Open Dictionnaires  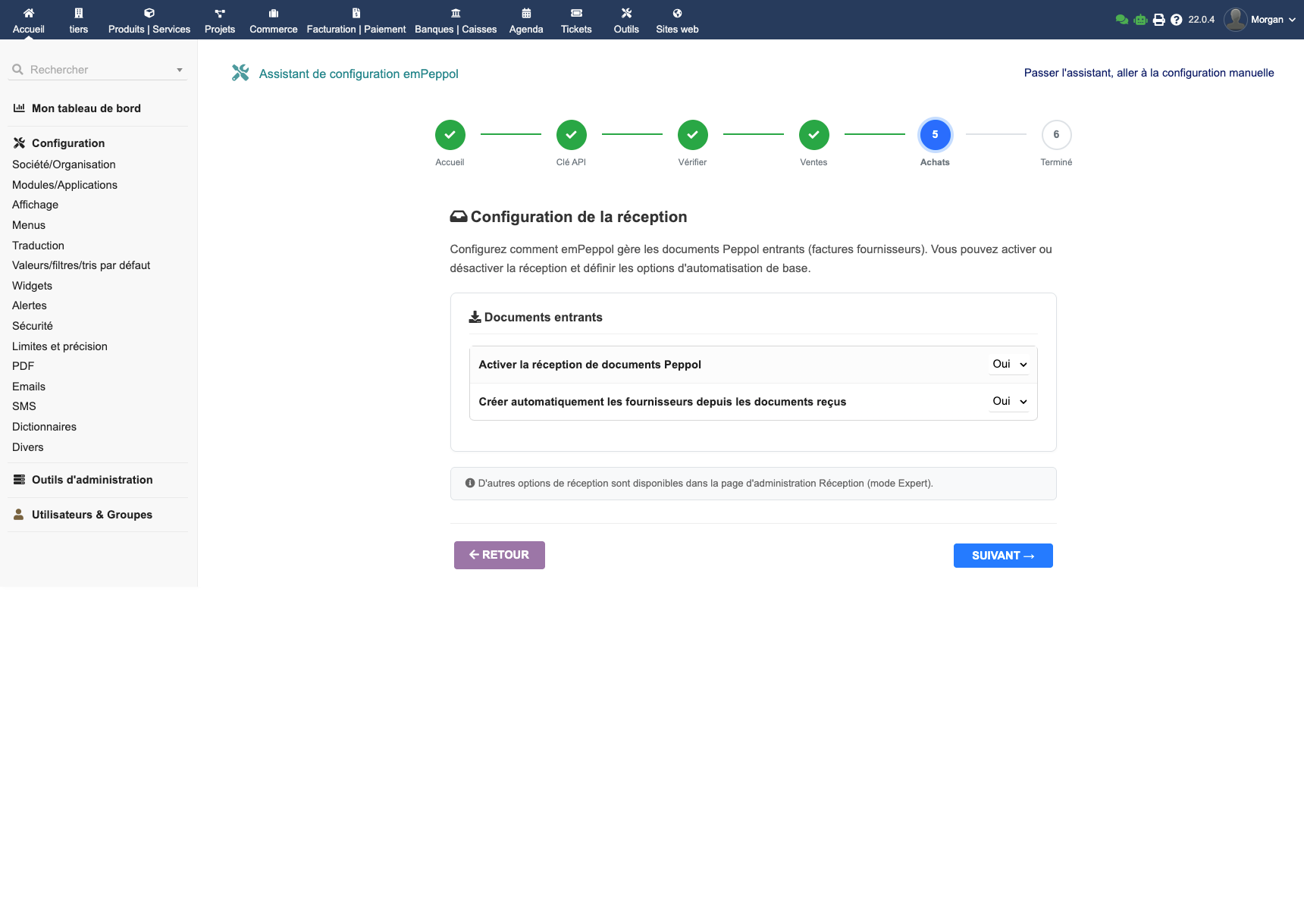(44, 427)
